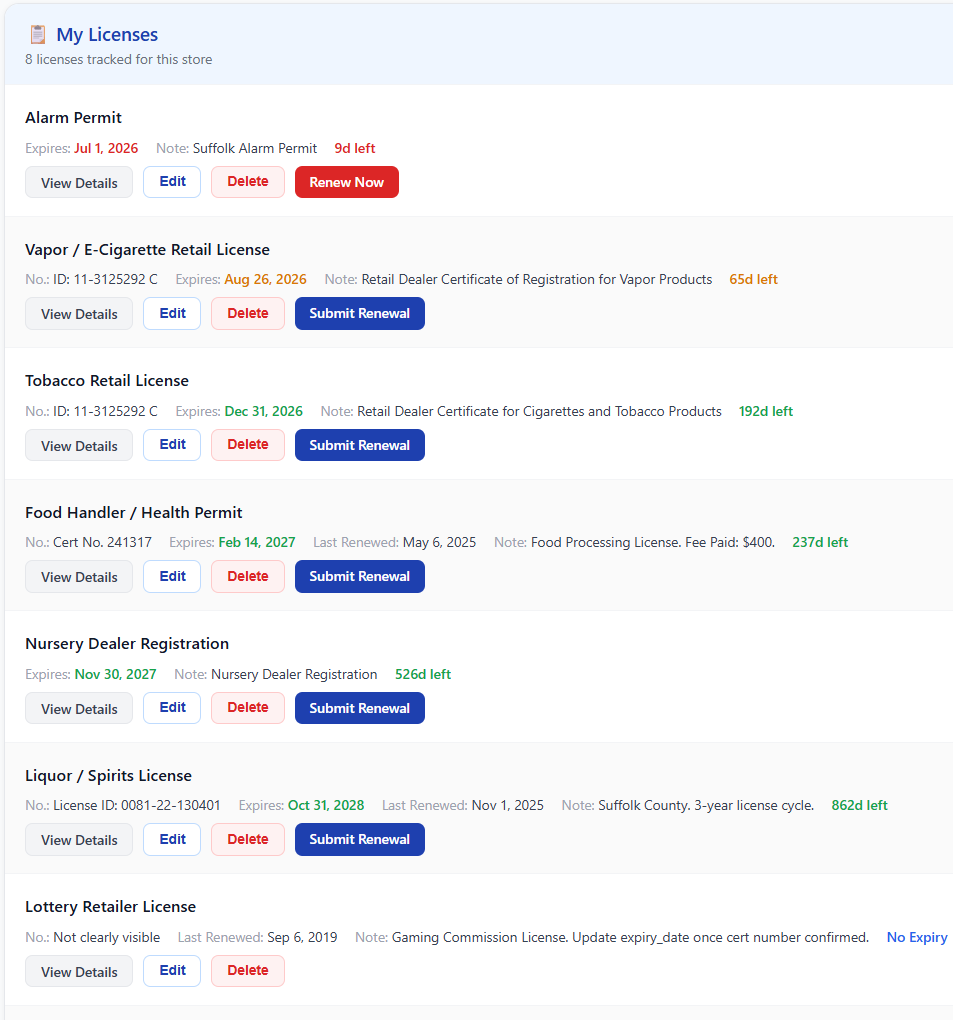View details of Food Handler / Health Permit

79,576
